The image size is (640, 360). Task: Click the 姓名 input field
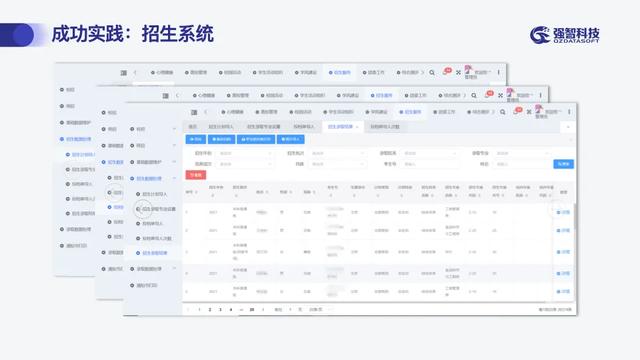point(522,164)
